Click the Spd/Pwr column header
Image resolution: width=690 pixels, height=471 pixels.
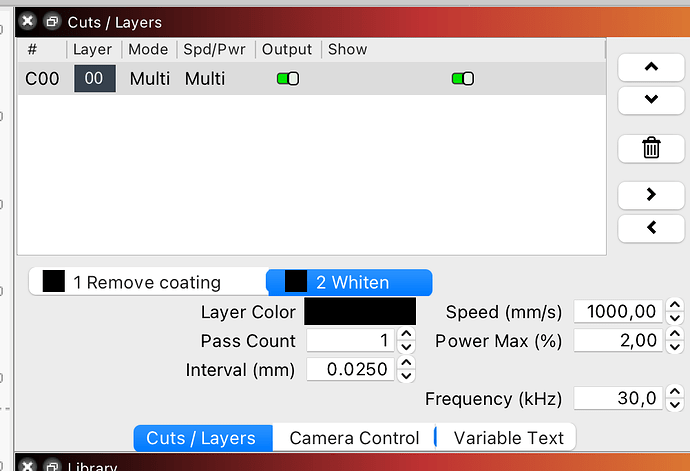point(216,49)
